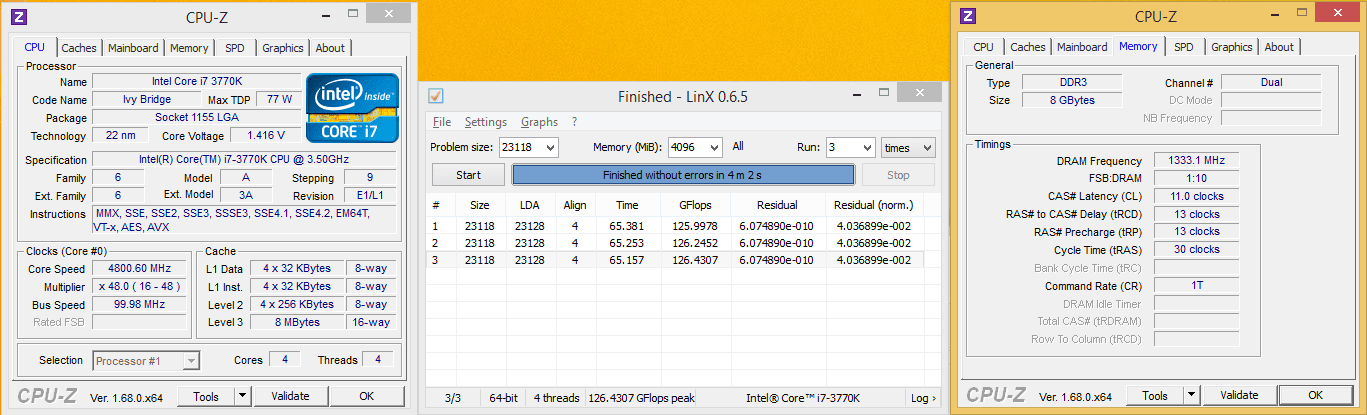Viewport: 1367px width, 415px height.
Task: Open Memory tab in left CPU-Z window
Action: [189, 48]
